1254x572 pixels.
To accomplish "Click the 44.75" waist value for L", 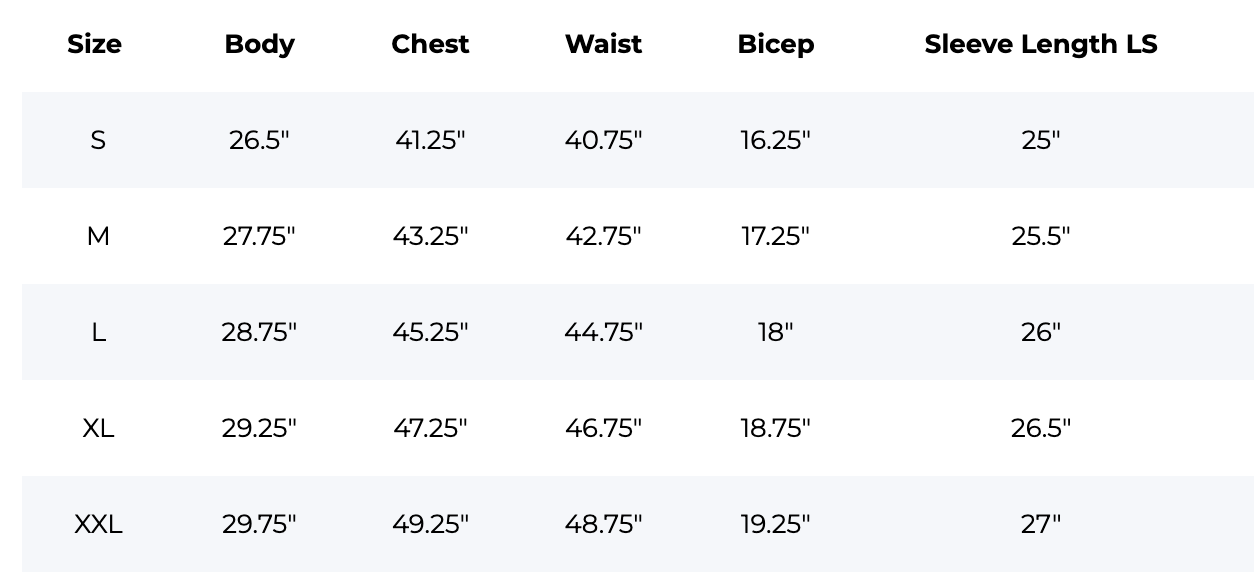I will [x=603, y=332].
